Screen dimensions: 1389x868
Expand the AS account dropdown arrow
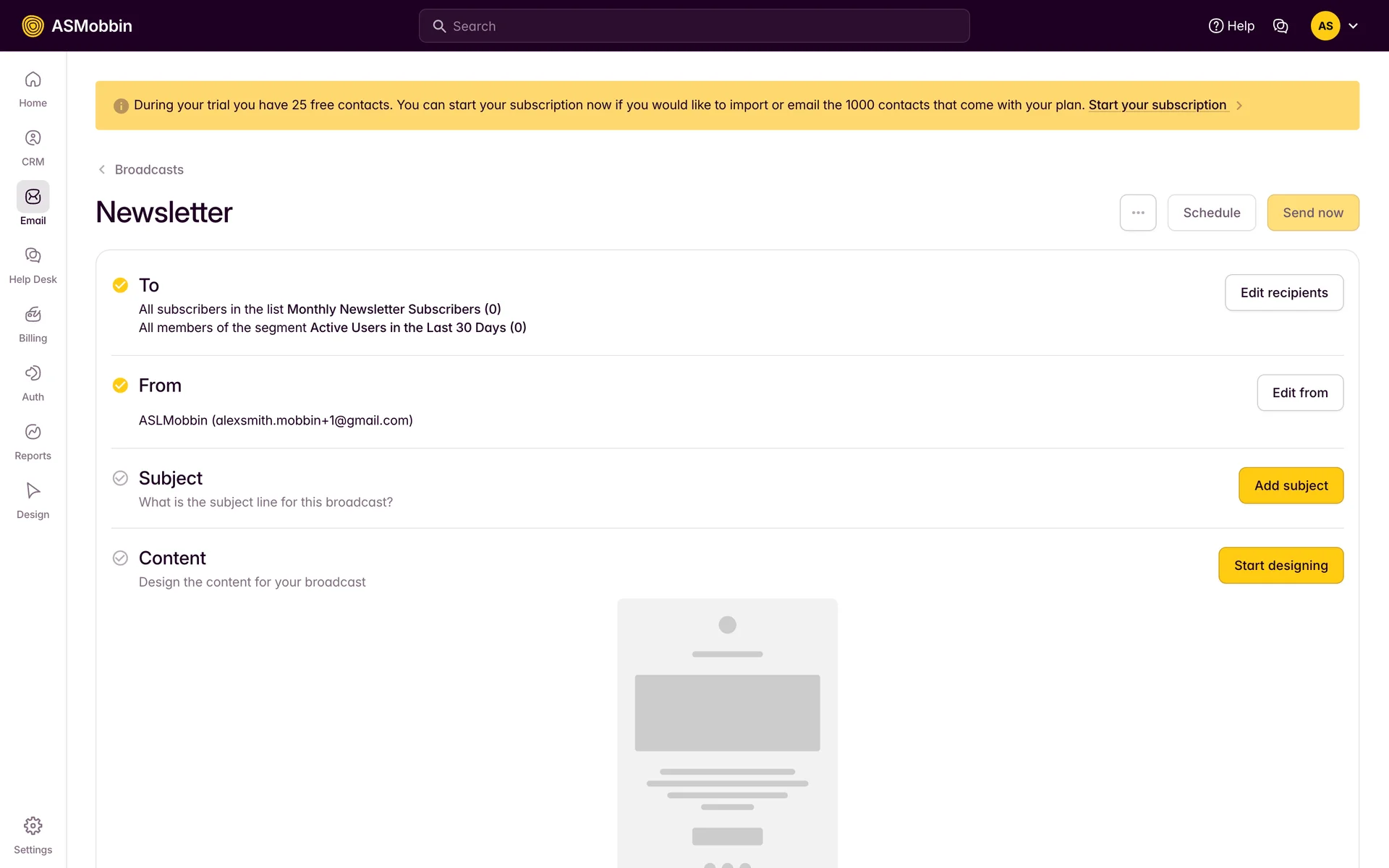(1354, 26)
